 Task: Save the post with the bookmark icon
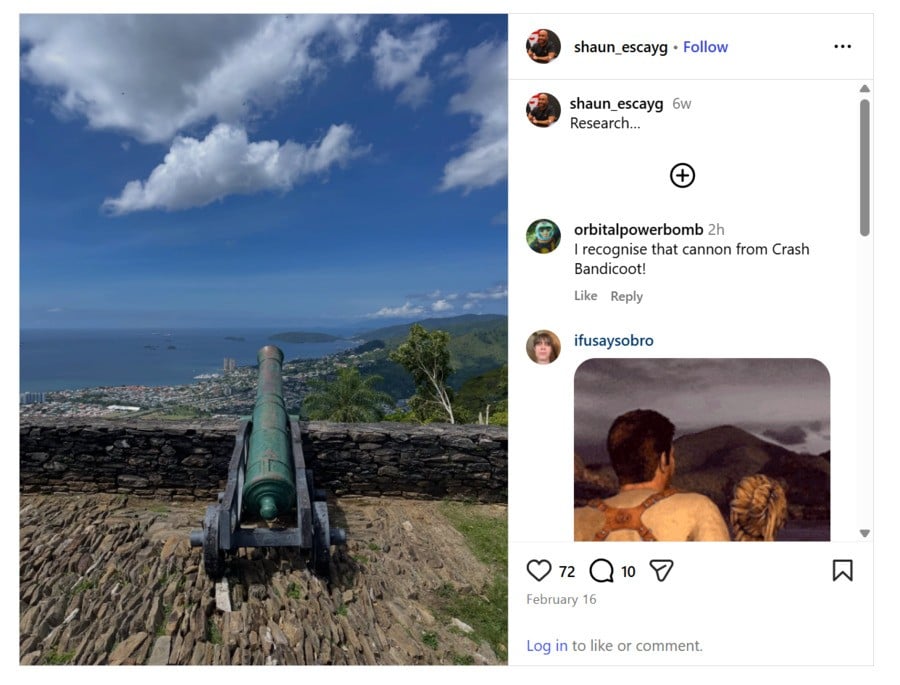(x=842, y=570)
